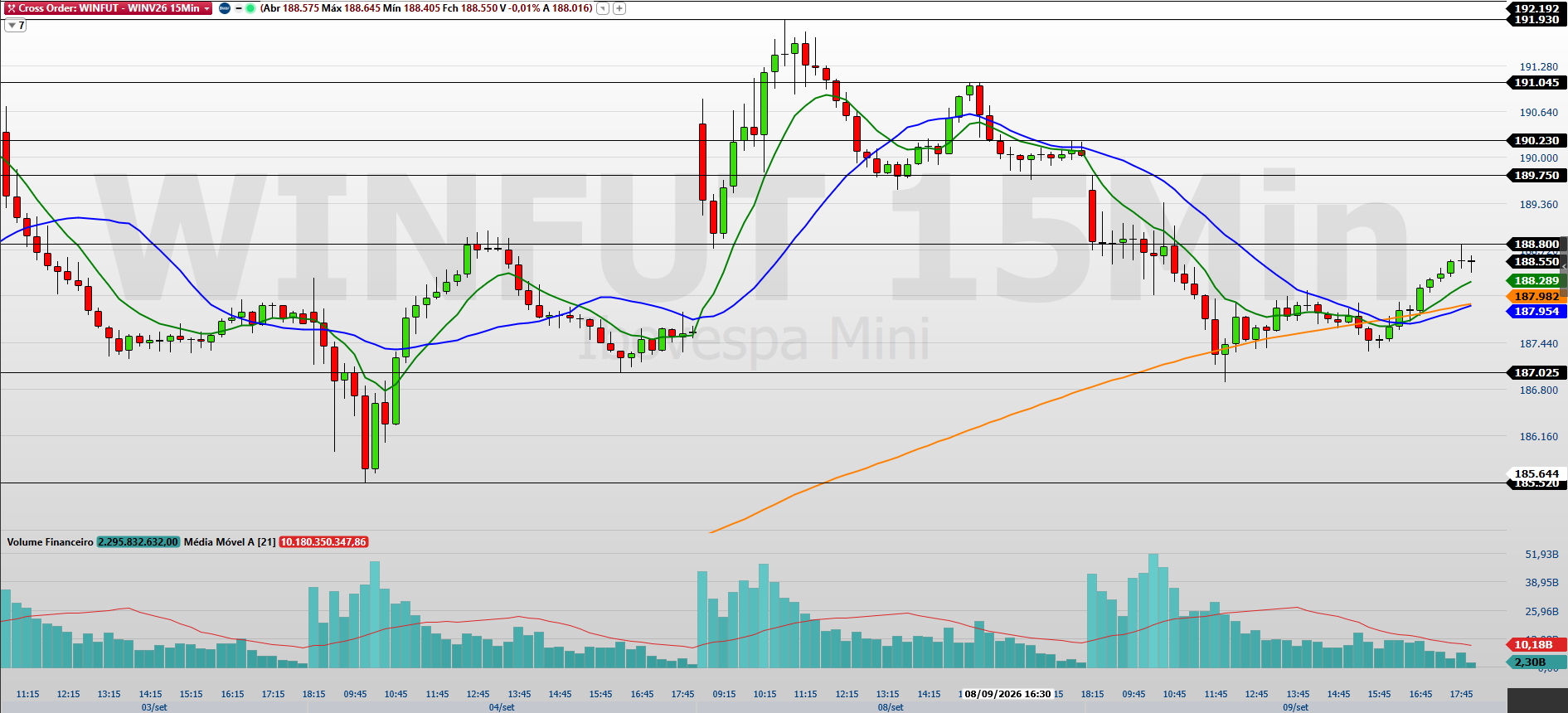Click the green connection status circle
1568x713 pixels.
[250, 8]
